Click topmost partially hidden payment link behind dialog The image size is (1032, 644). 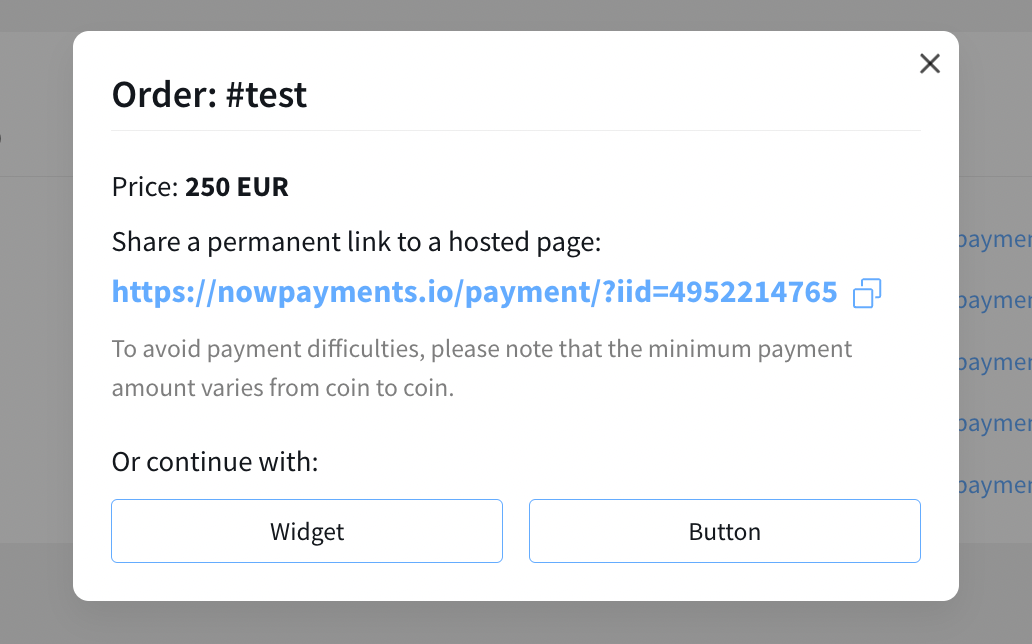(x=996, y=240)
